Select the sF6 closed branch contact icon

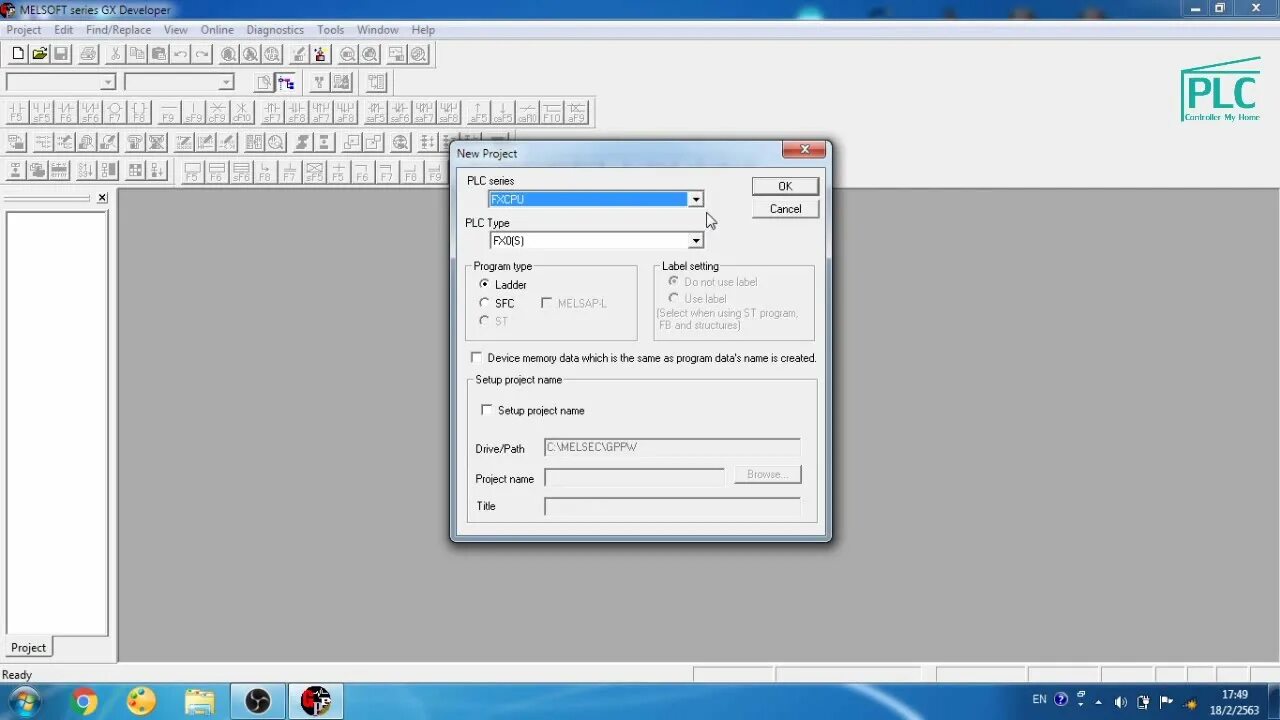[90, 112]
